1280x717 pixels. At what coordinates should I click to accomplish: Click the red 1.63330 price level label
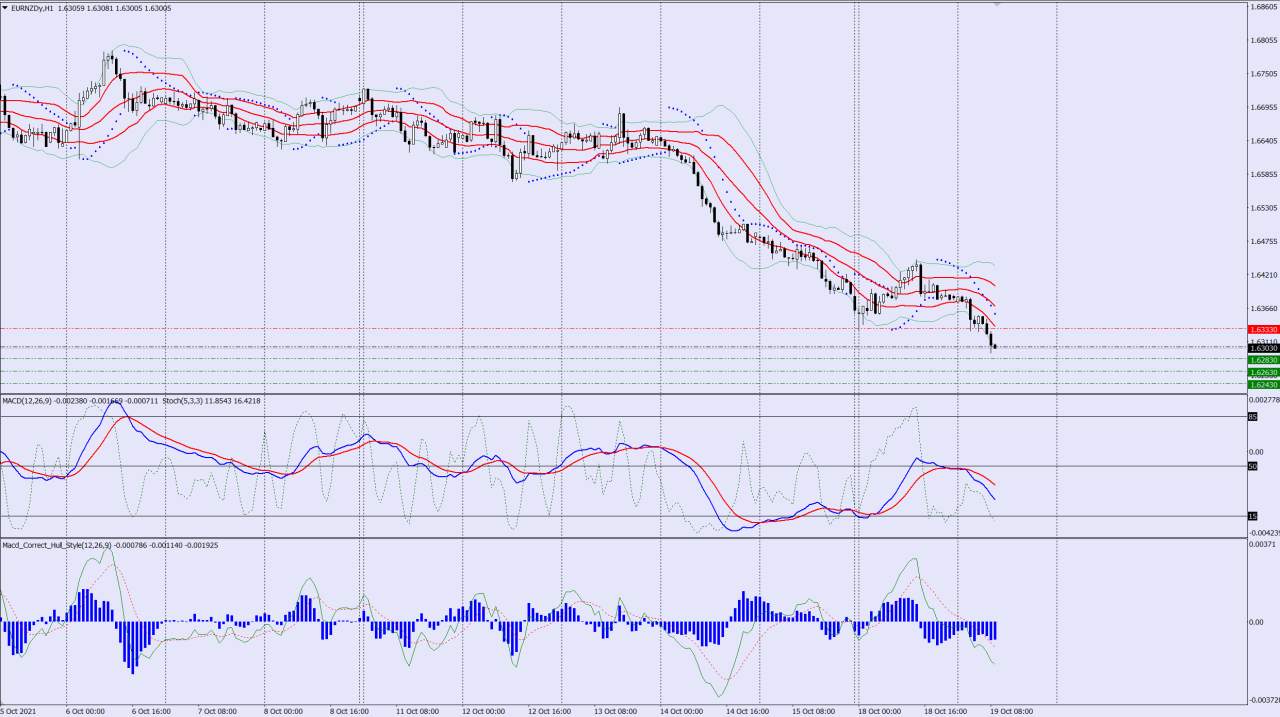[x=1263, y=329]
